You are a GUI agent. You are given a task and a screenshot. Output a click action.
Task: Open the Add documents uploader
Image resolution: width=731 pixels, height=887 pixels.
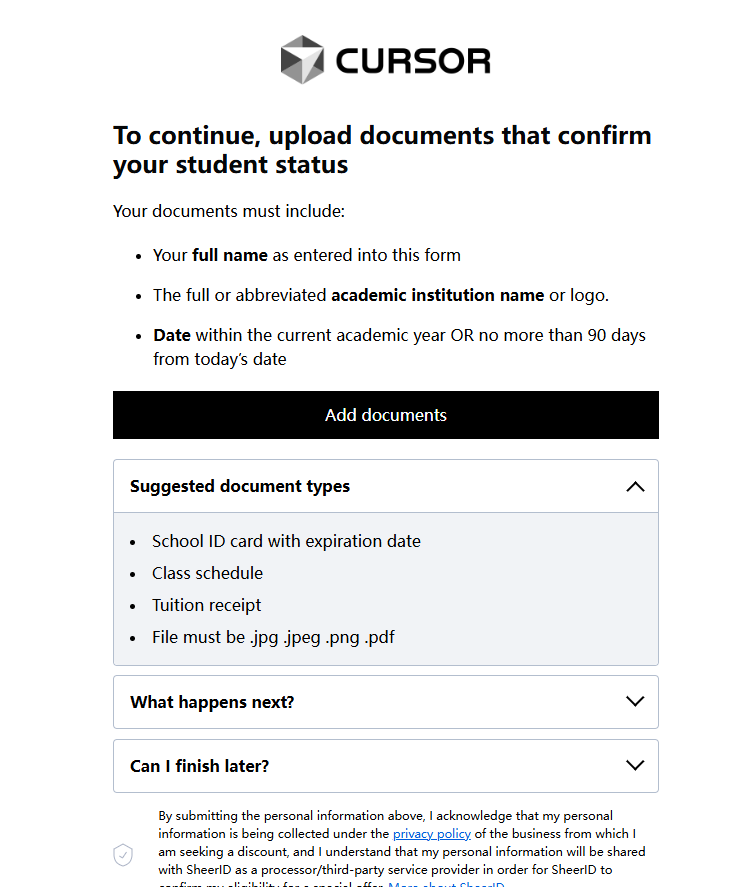click(x=386, y=415)
